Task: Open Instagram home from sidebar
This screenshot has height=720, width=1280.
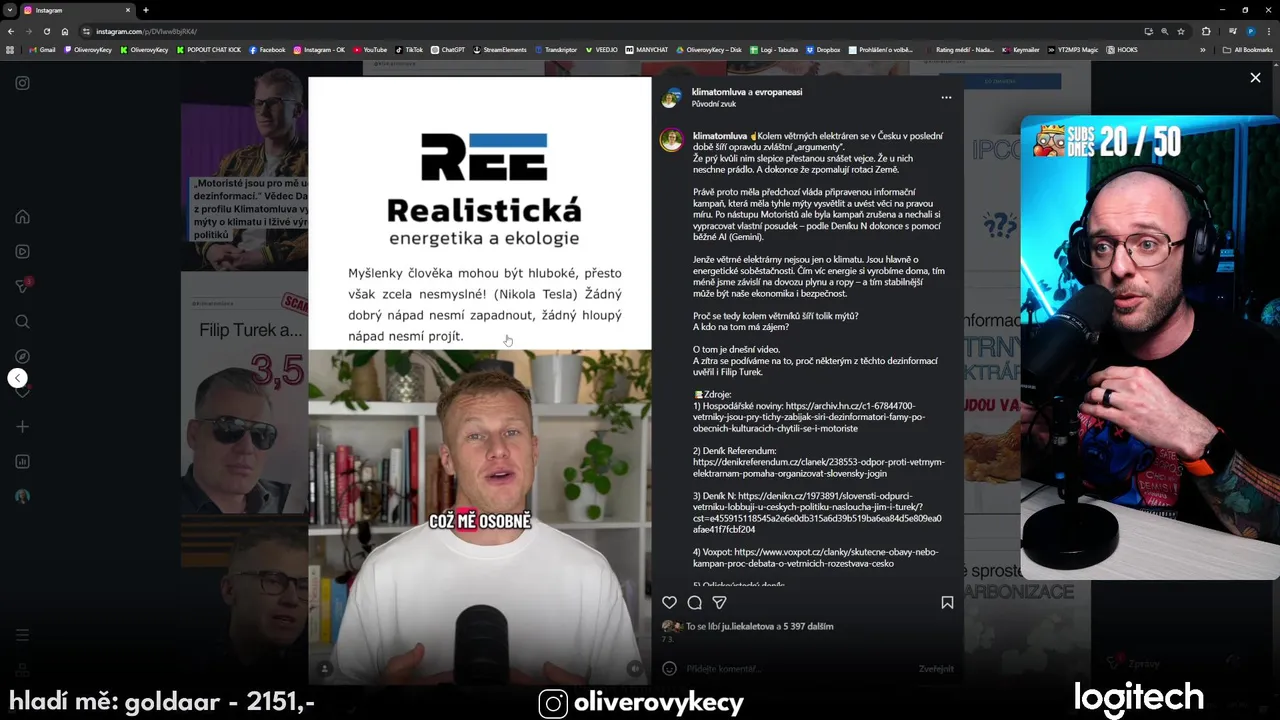Action: (22, 217)
